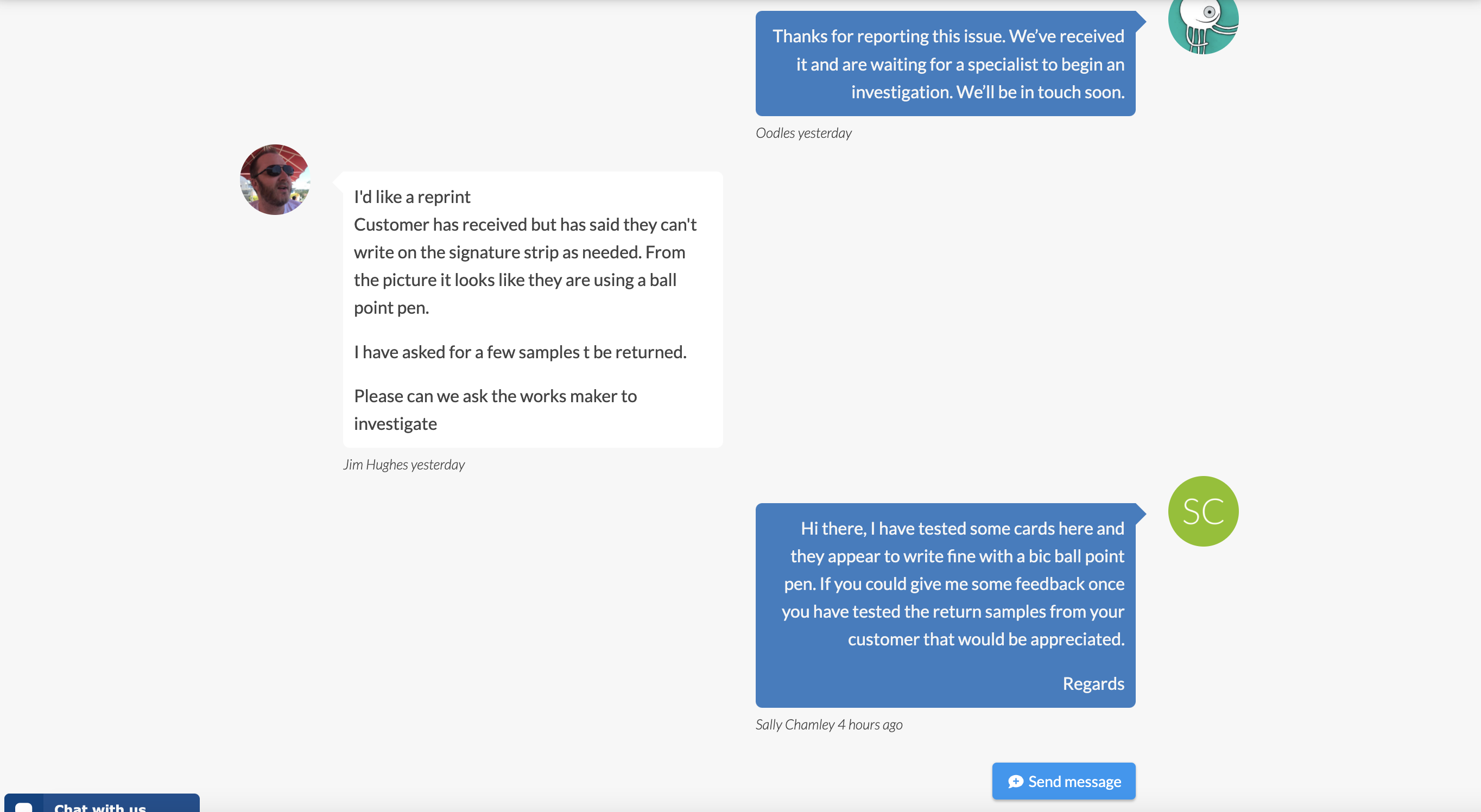
Task: Click the 'Jim Hughes yesterday' timestamp
Action: point(403,464)
